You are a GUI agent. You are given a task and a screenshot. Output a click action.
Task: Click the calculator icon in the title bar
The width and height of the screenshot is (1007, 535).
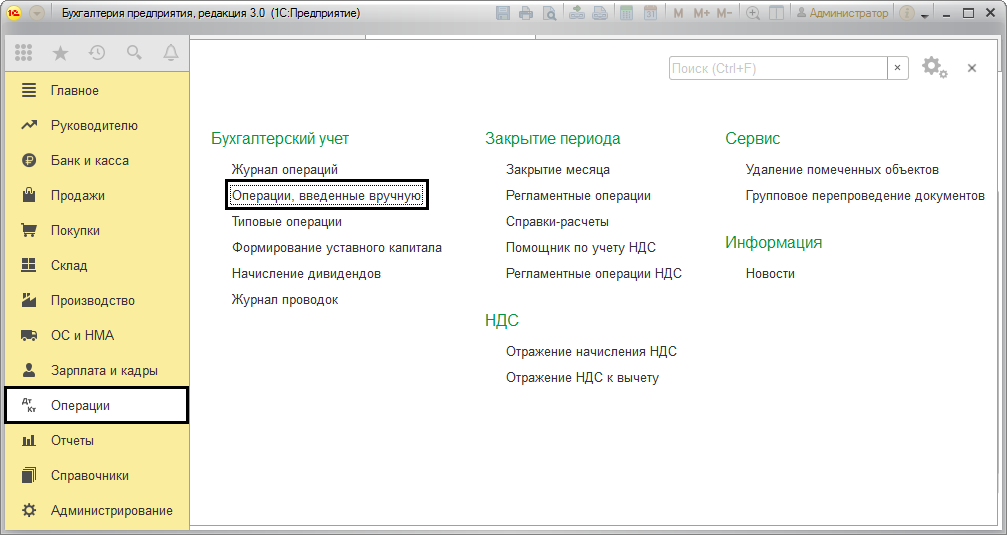coord(627,14)
